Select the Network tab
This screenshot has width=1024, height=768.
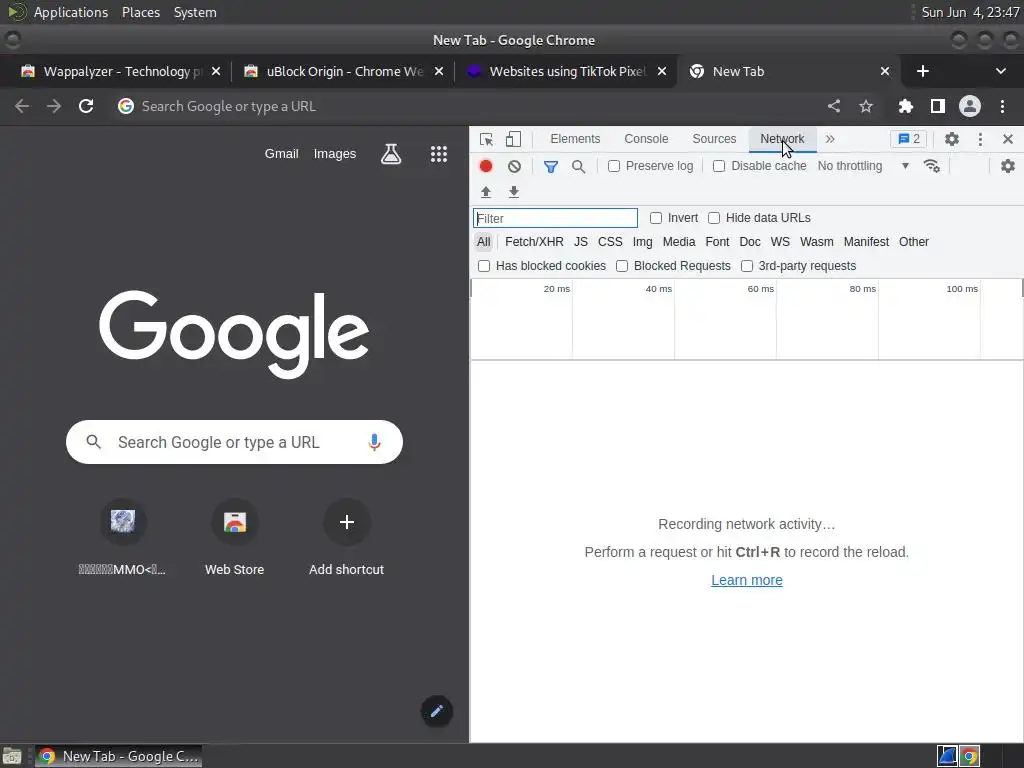point(782,139)
